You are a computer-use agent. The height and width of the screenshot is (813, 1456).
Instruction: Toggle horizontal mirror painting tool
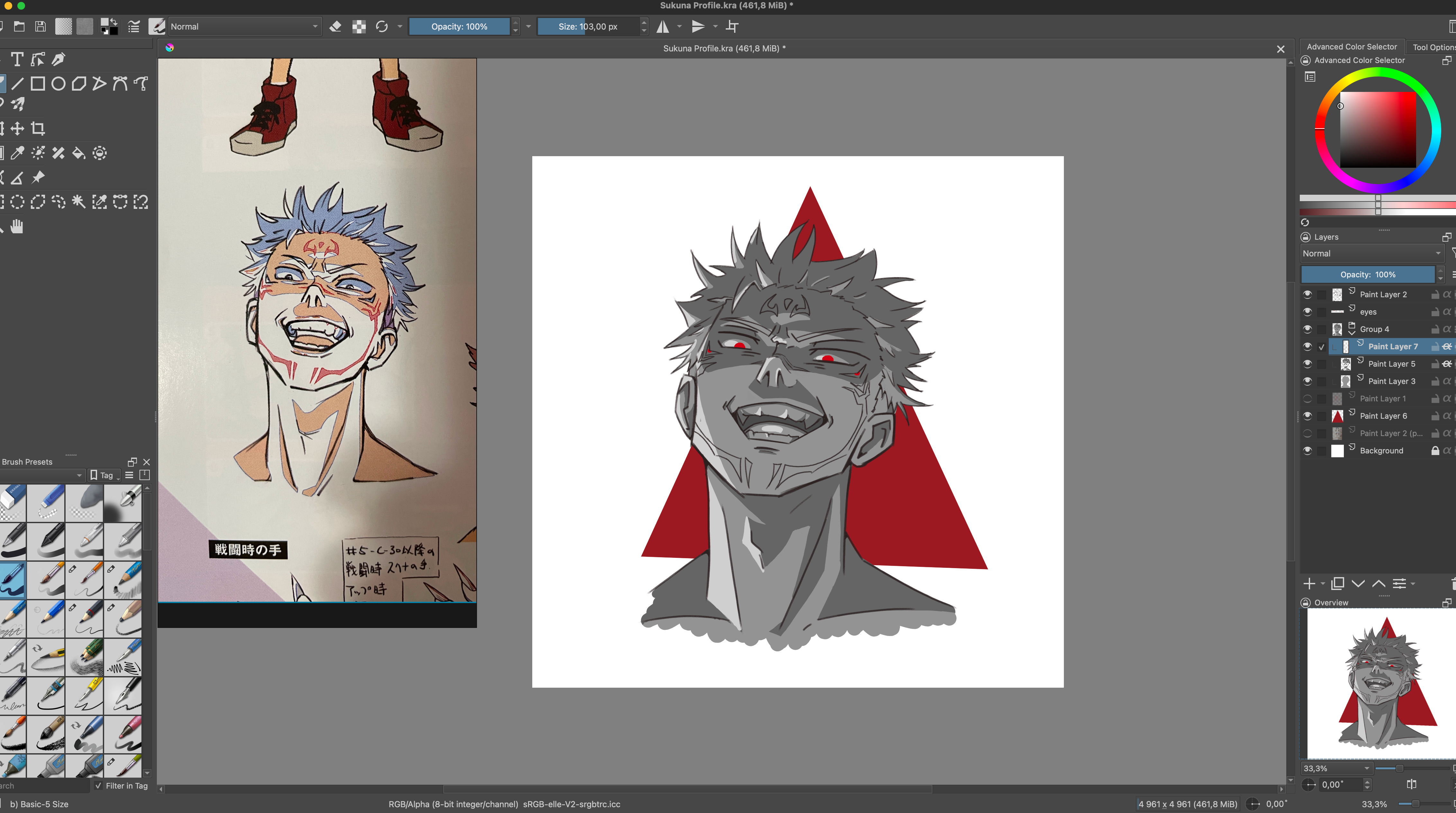[662, 27]
